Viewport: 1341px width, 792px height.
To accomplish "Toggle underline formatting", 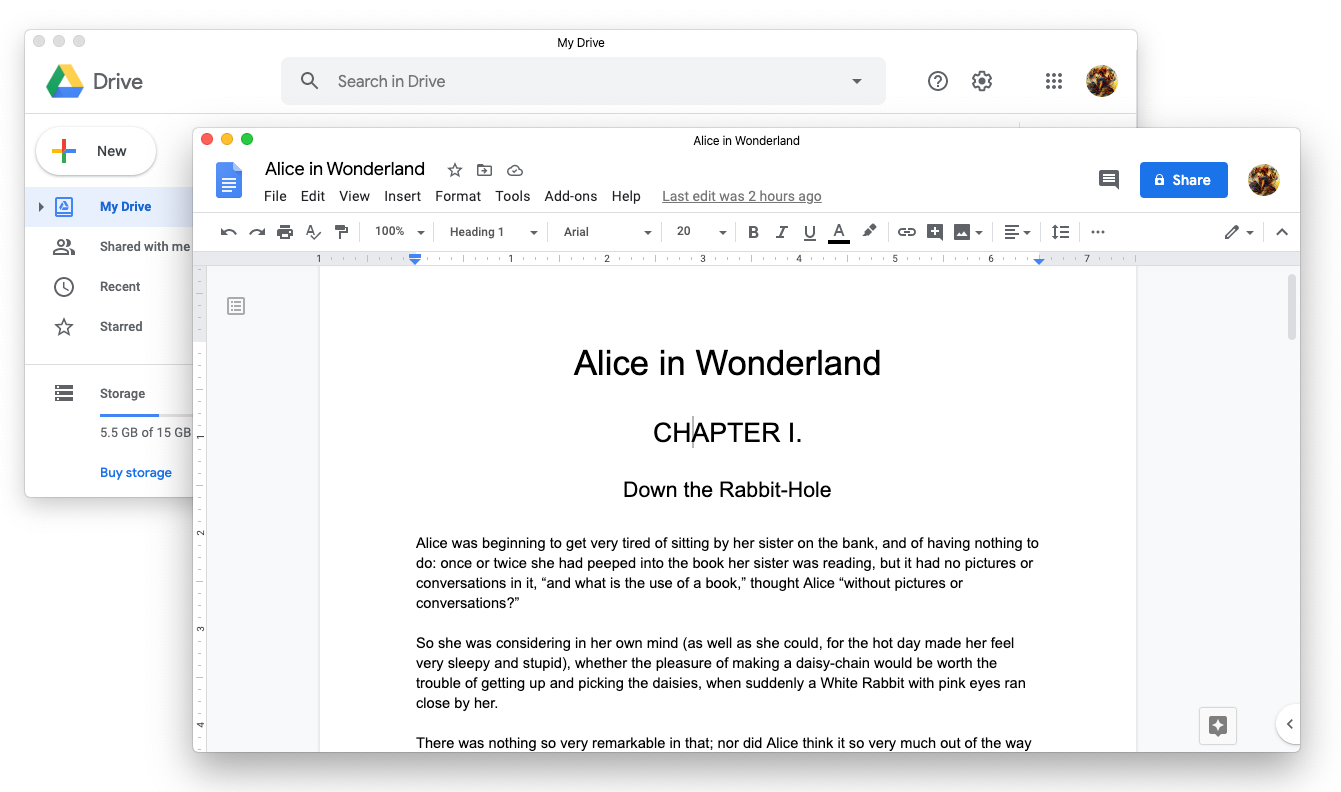I will click(x=810, y=232).
